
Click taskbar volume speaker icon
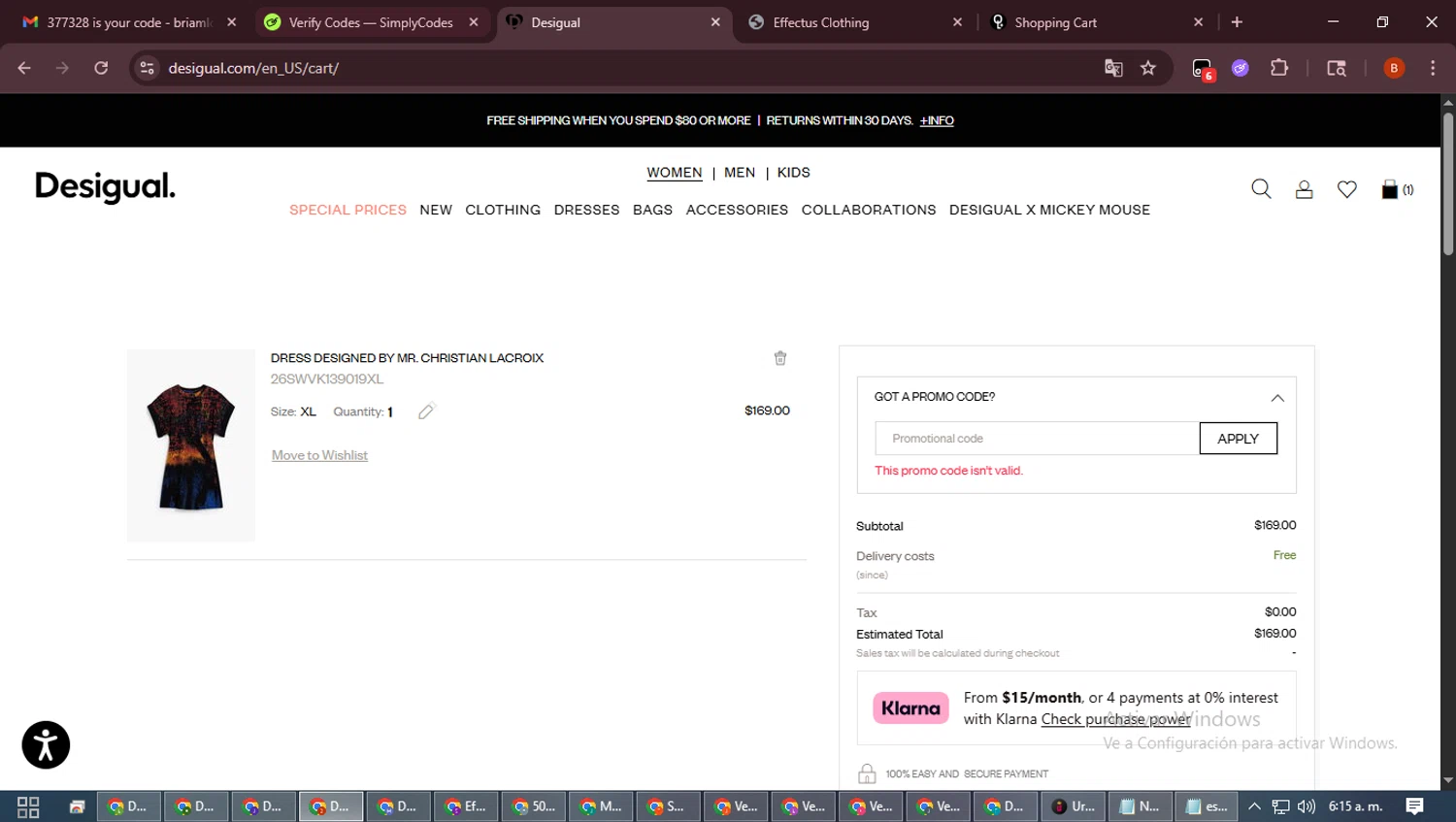pos(1307,806)
